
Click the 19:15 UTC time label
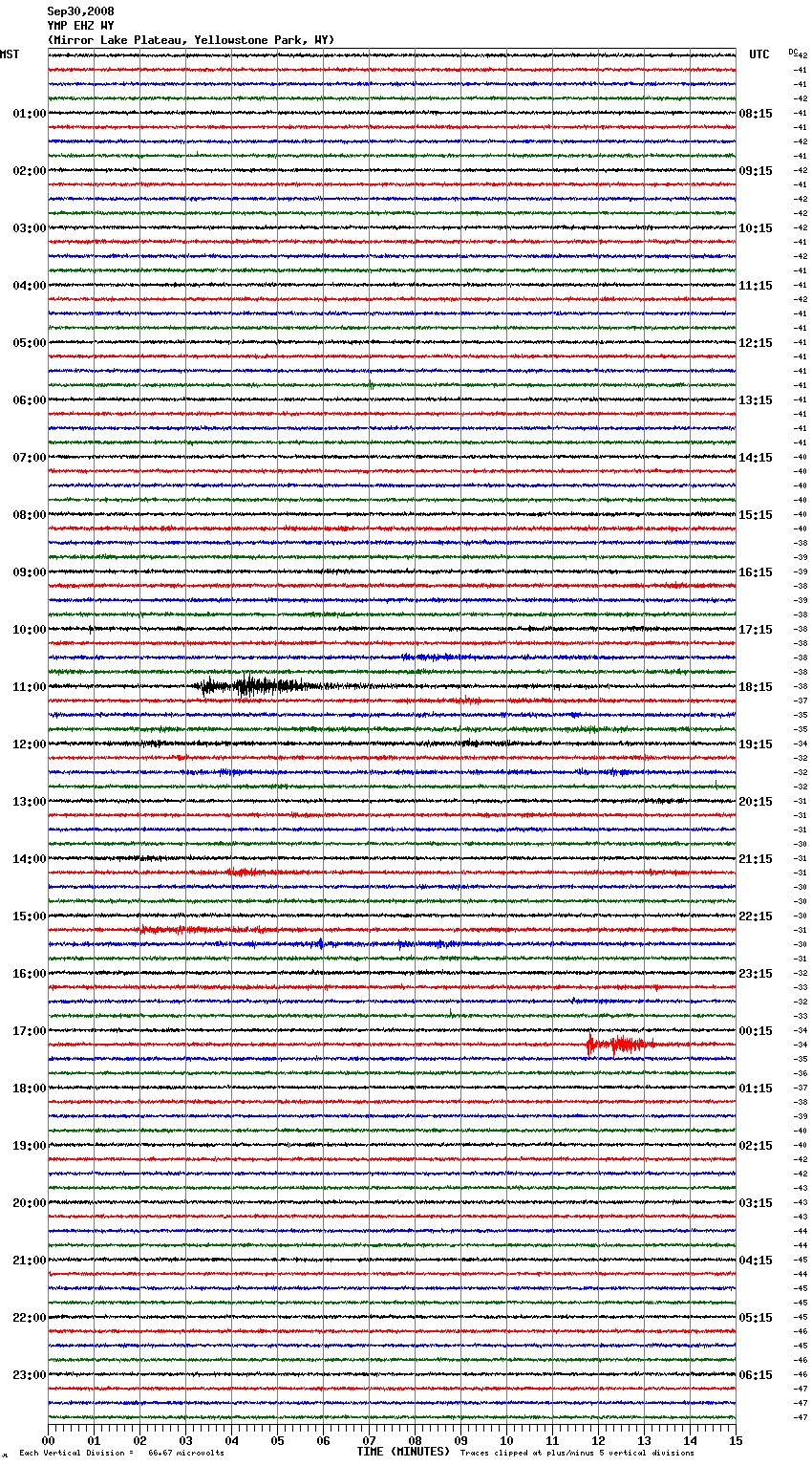pos(756,744)
